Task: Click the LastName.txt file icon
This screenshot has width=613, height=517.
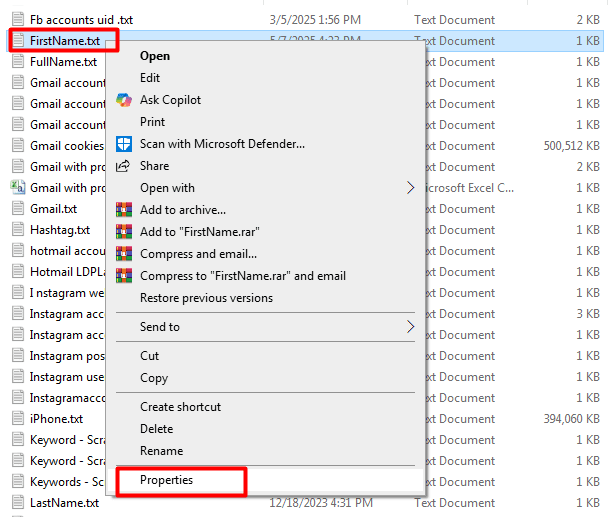Action: click(18, 502)
